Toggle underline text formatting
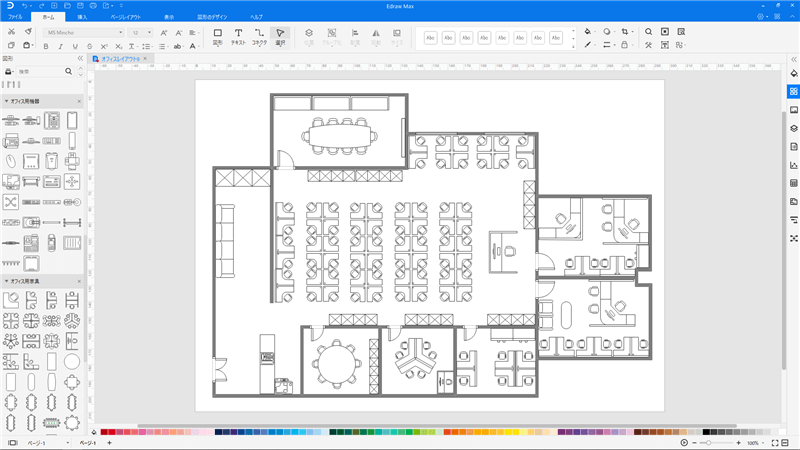This screenshot has height=450, width=800. [74, 46]
